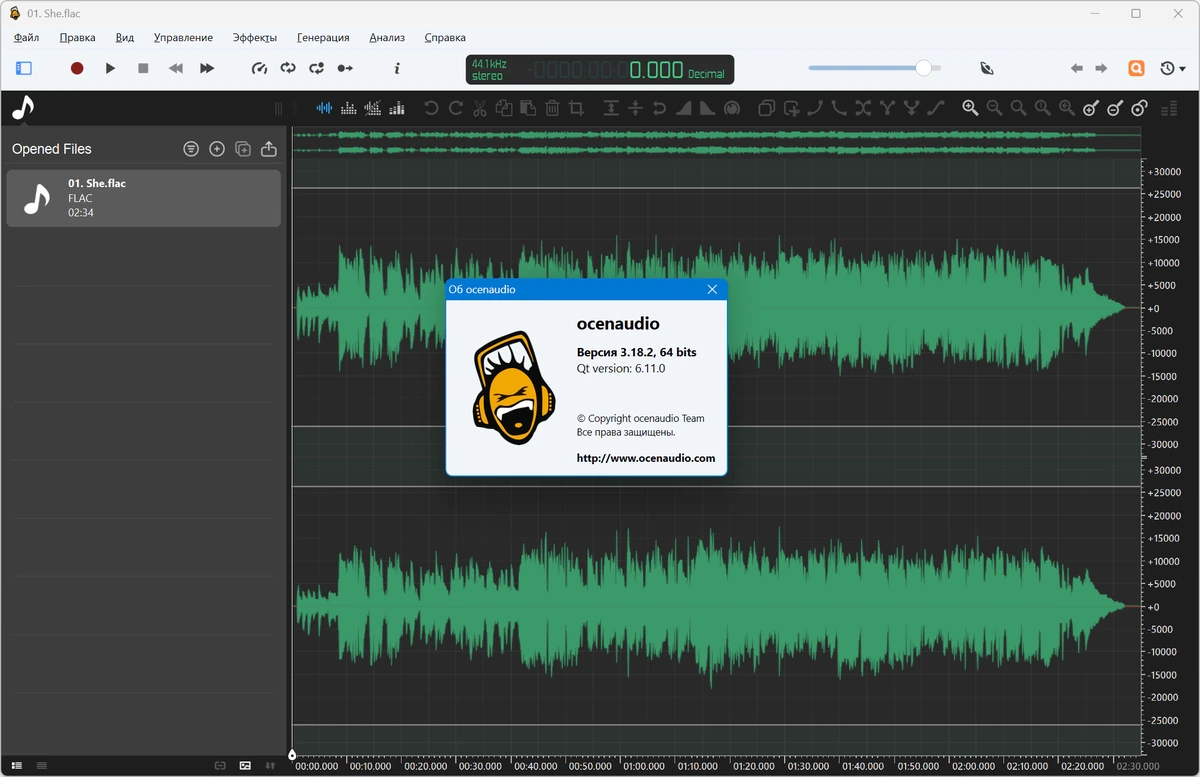This screenshot has height=777, width=1200.
Task: Click the Crop icon
Action: point(576,108)
